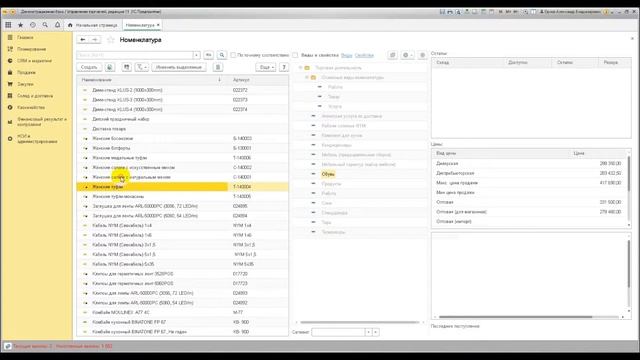Image resolution: width=640 pixels, height=360 pixels.
Task: Open the History clock icon
Action: [33, 25]
